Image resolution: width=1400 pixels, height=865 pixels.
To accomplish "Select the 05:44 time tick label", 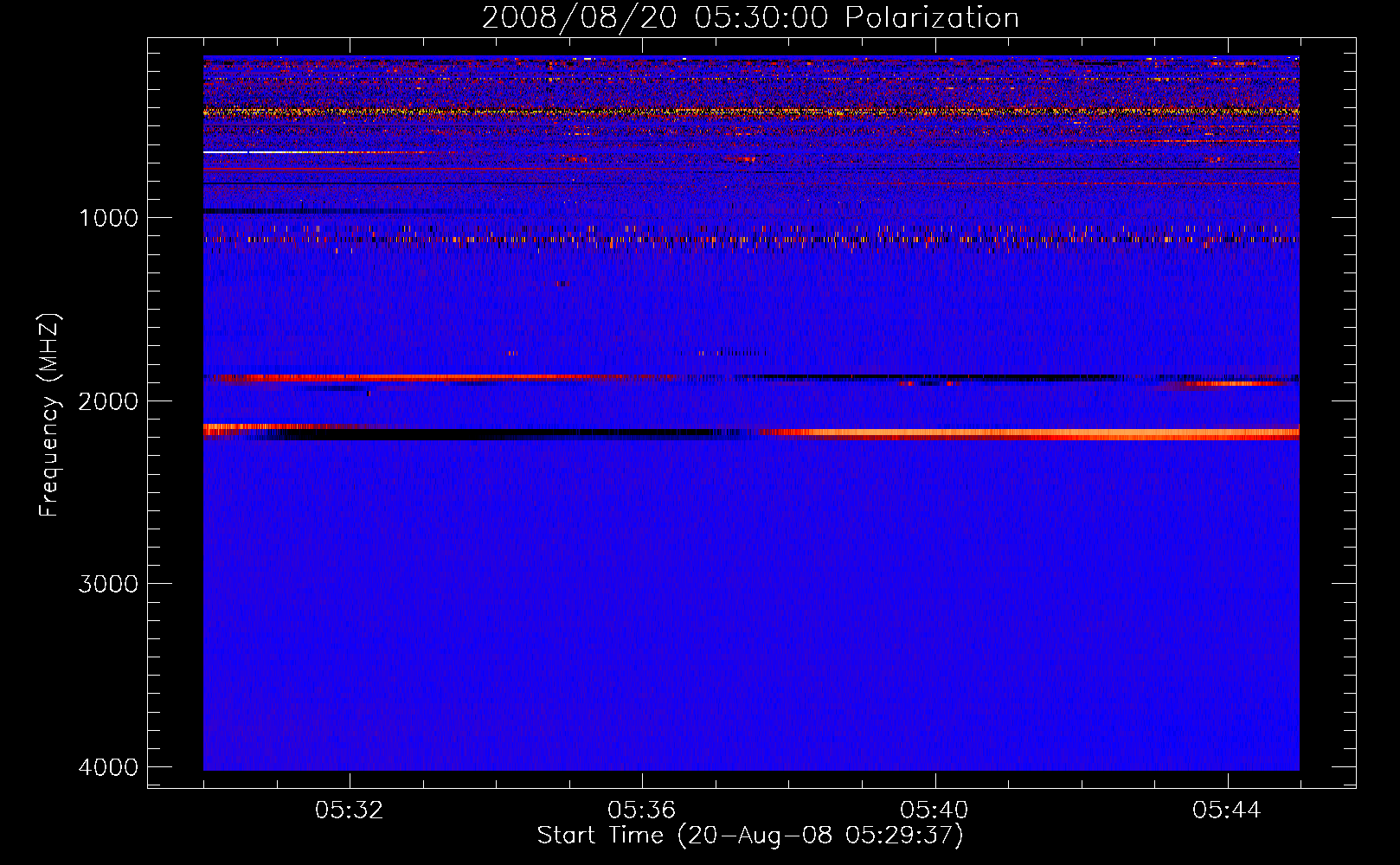I will pos(1227,811).
